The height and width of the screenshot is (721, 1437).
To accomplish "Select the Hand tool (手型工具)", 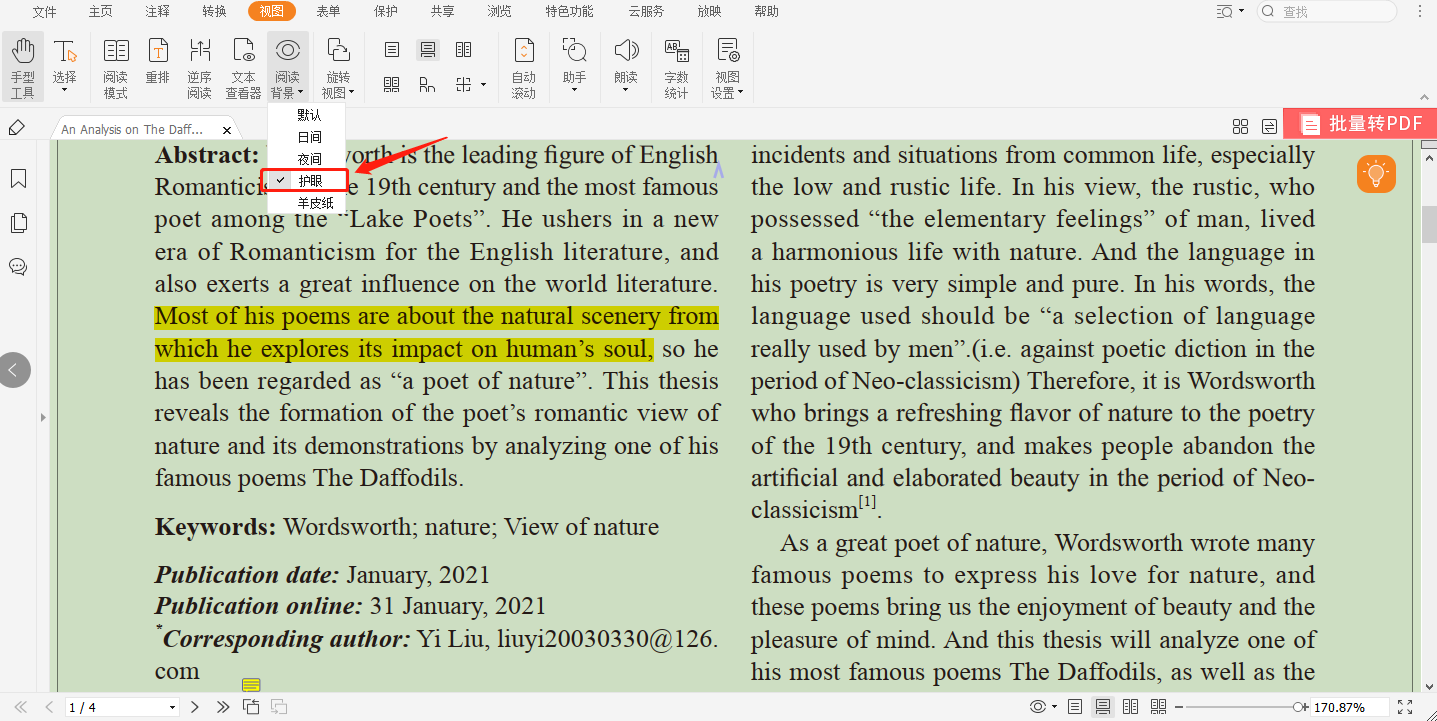I will coord(22,67).
